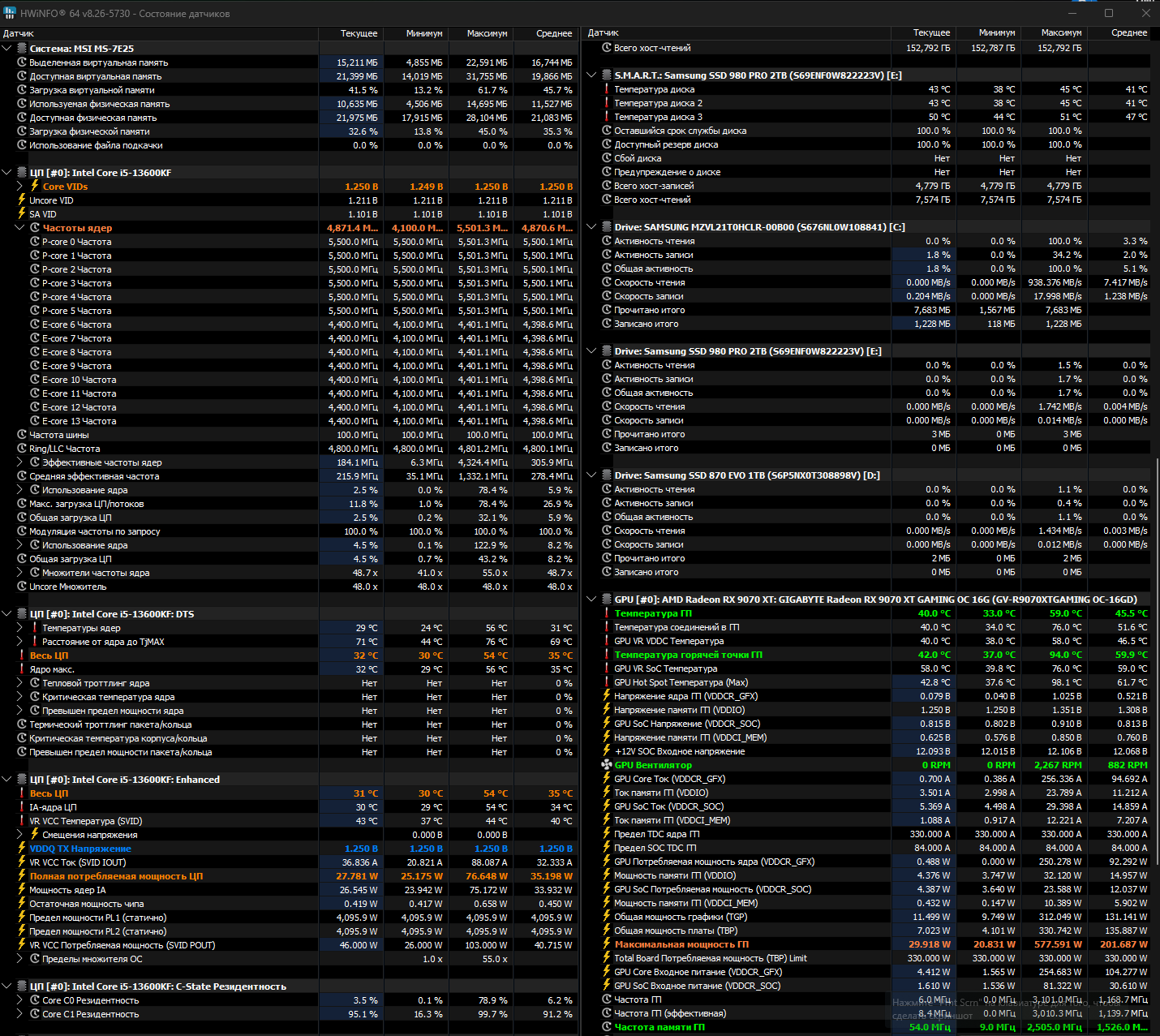Collapse Drive: Samsung SSD 870 EVO section
The width and height of the screenshot is (1160, 1036).
[592, 475]
